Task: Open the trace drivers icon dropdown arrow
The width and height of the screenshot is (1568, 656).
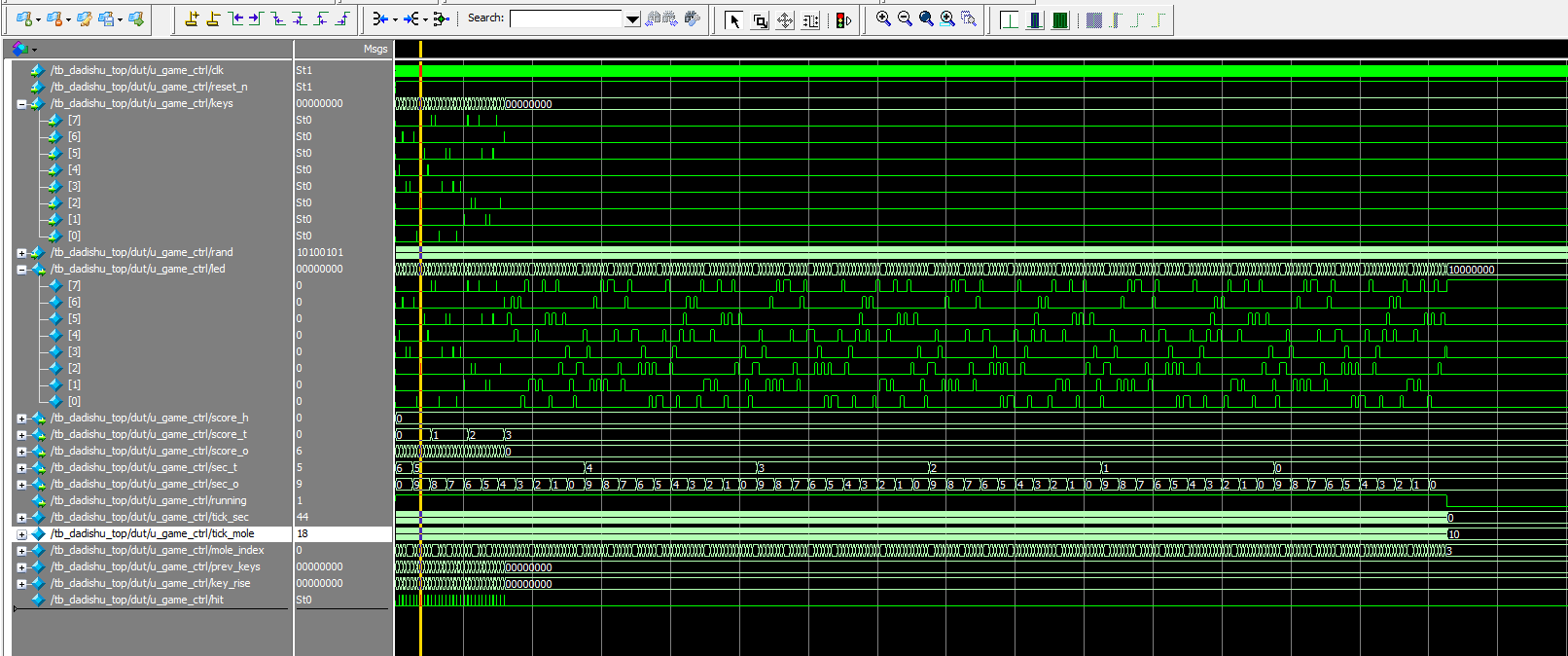Action: point(395,19)
